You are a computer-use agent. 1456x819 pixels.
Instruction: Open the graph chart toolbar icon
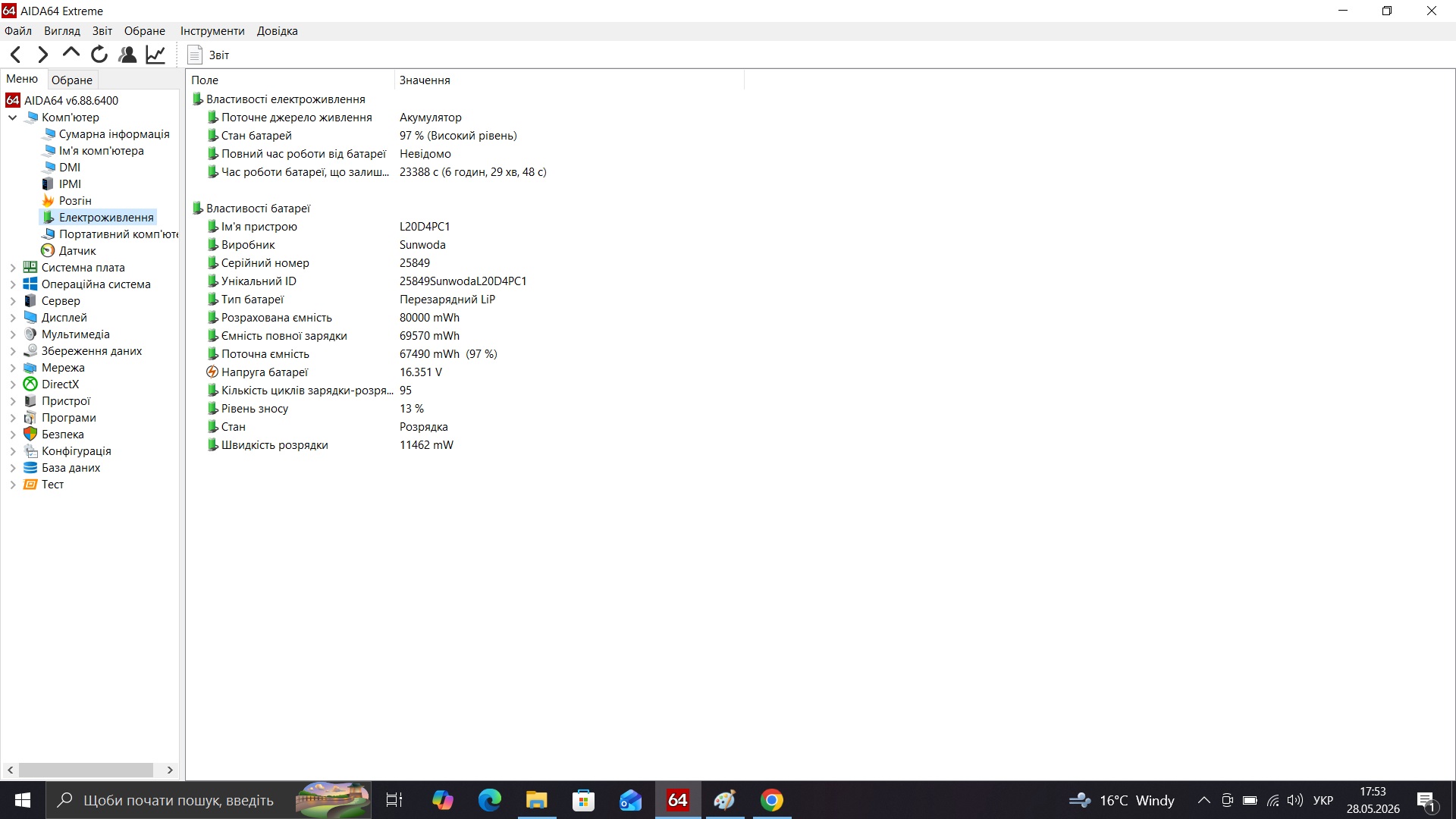coord(155,55)
